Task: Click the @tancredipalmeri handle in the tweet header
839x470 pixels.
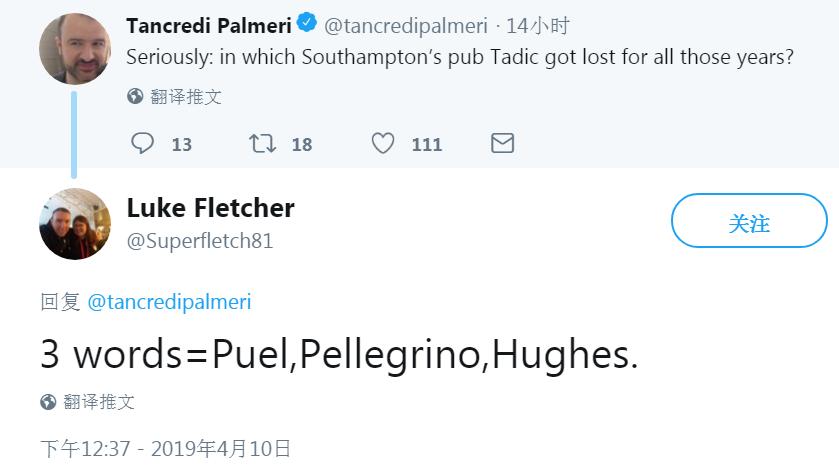Action: tap(406, 26)
